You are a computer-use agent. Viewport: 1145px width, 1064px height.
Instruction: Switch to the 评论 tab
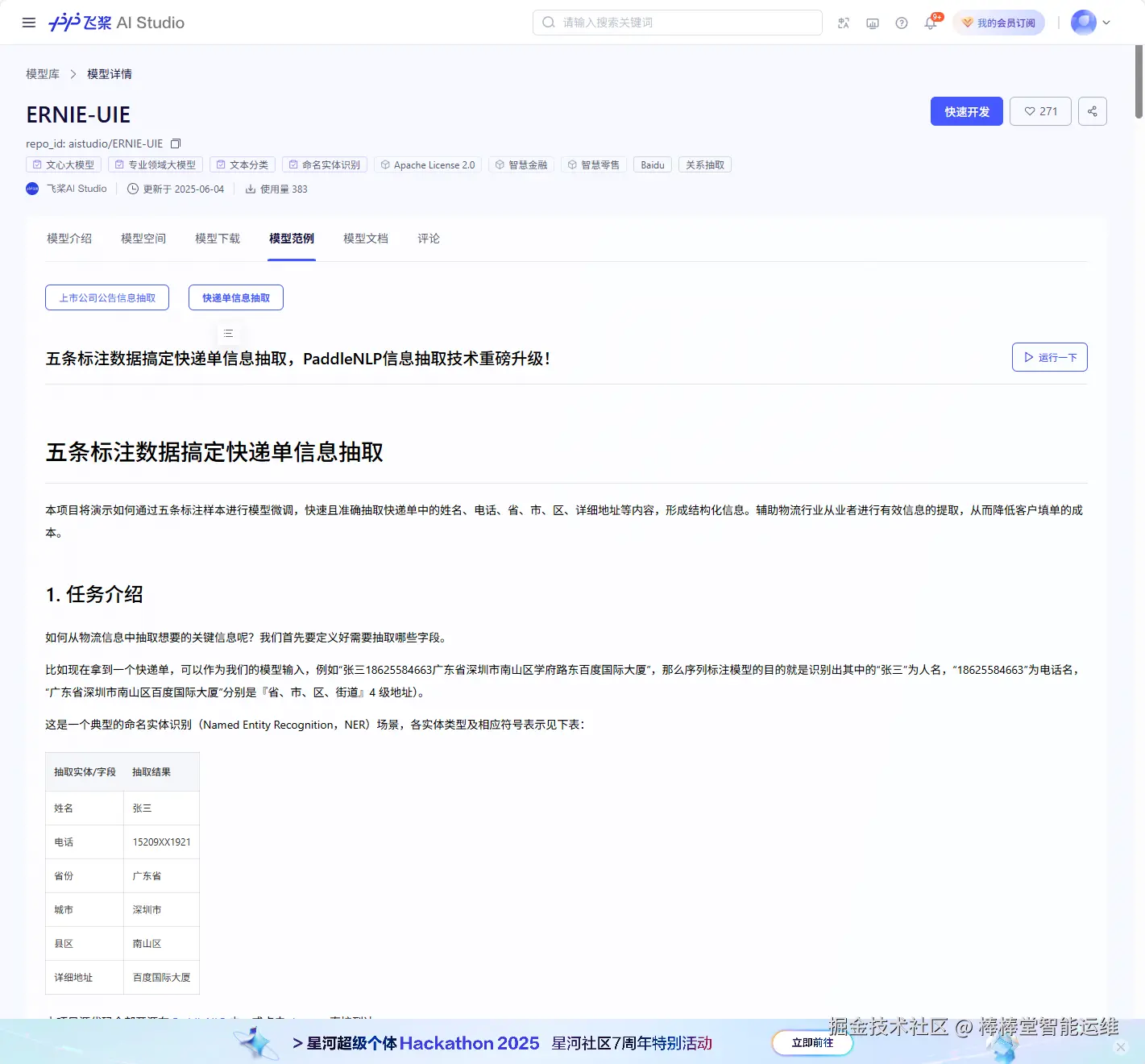[429, 239]
